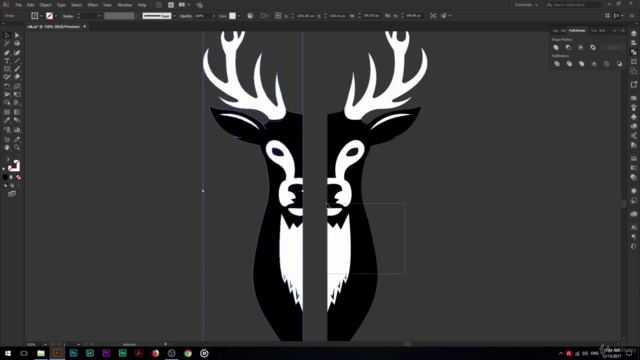640x360 pixels.
Task: Open the stroke color dropdown arrow
Action: tap(56, 16)
